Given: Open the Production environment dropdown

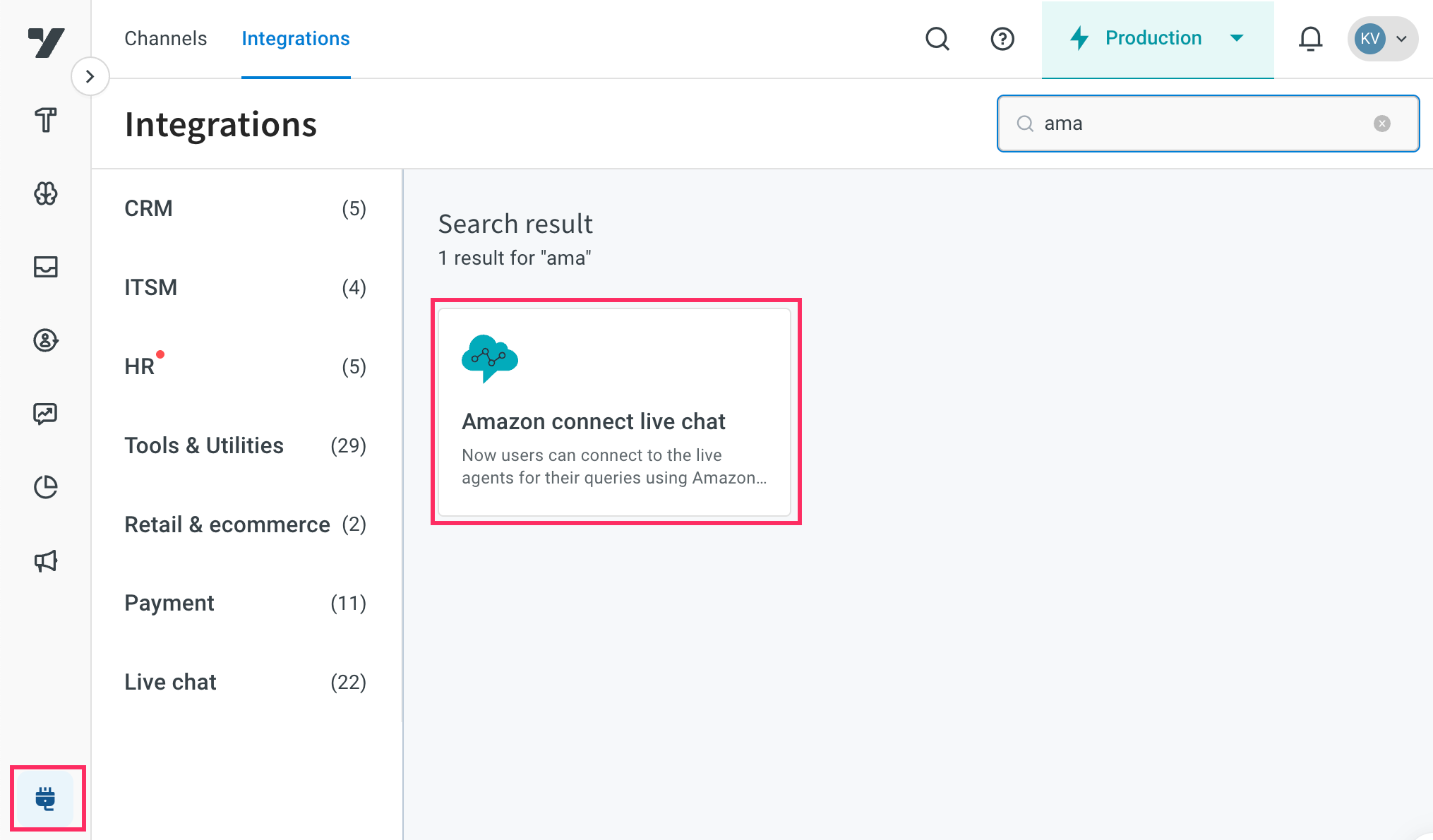Looking at the screenshot, I should pyautogui.click(x=1158, y=39).
